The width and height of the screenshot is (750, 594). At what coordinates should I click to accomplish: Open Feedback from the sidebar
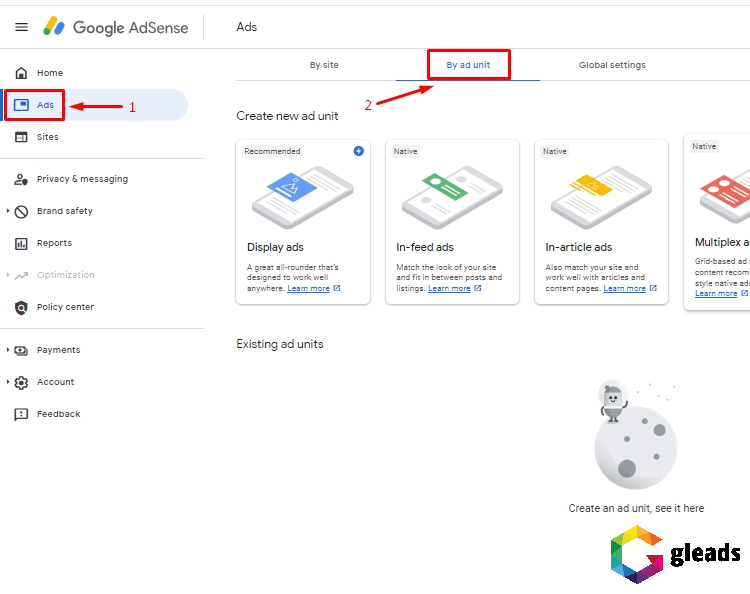tap(58, 414)
